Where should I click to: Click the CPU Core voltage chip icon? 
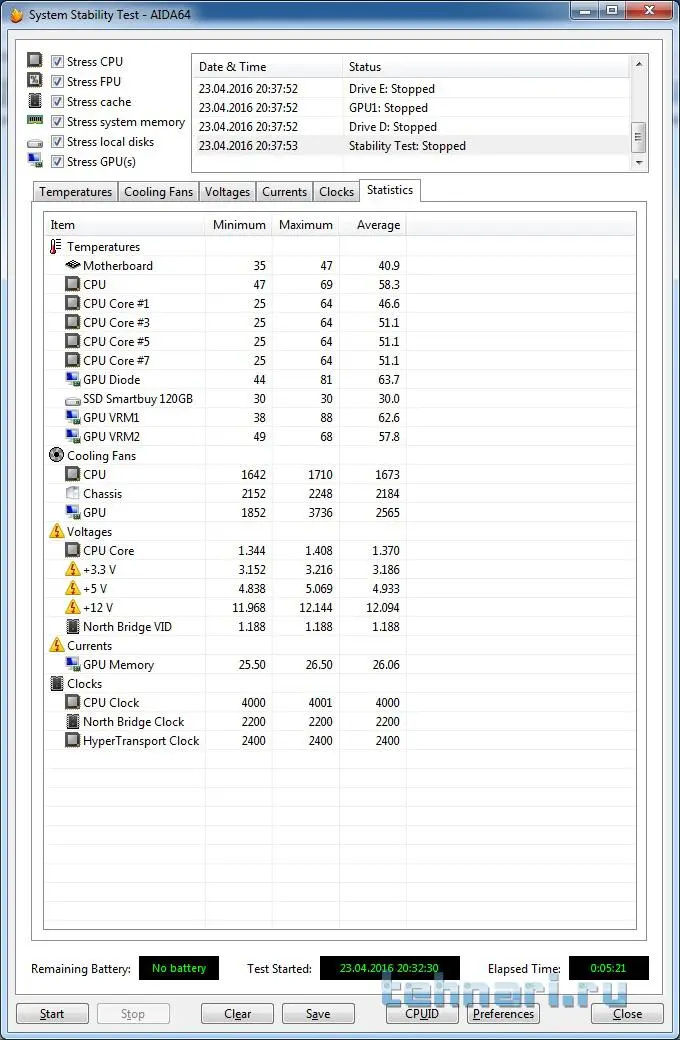[x=72, y=551]
